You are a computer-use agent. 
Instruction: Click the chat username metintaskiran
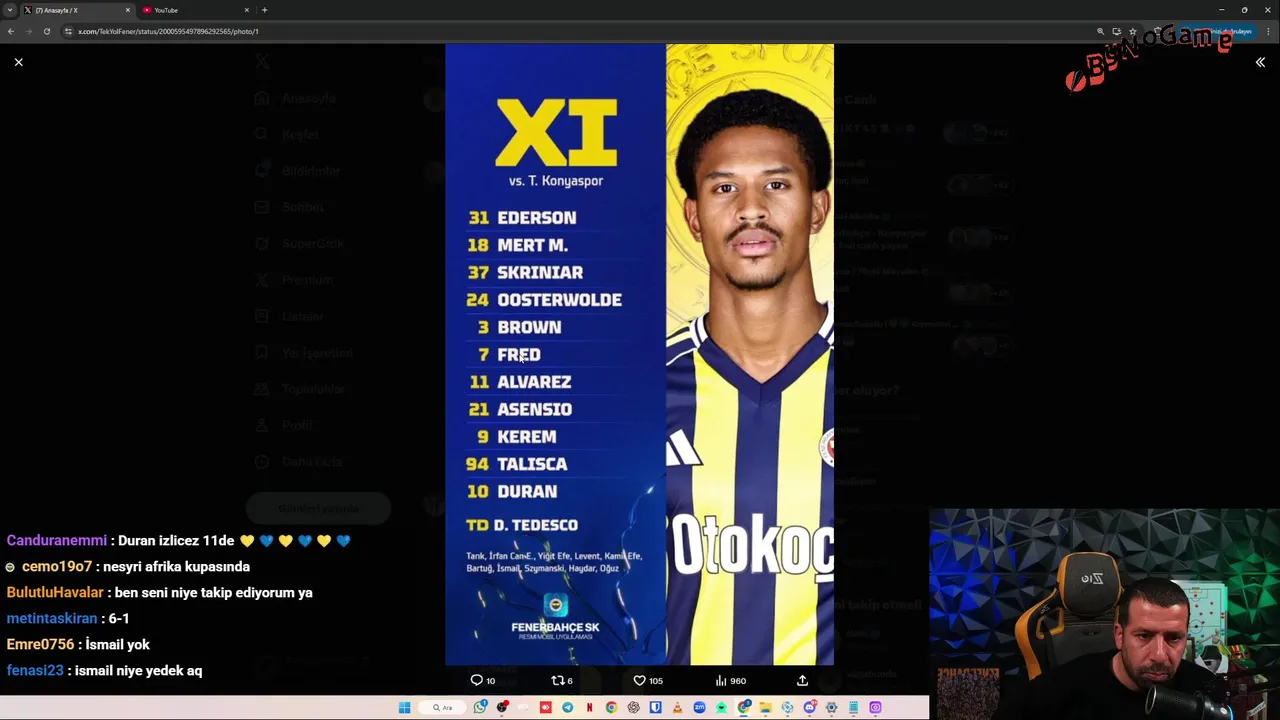tap(52, 618)
